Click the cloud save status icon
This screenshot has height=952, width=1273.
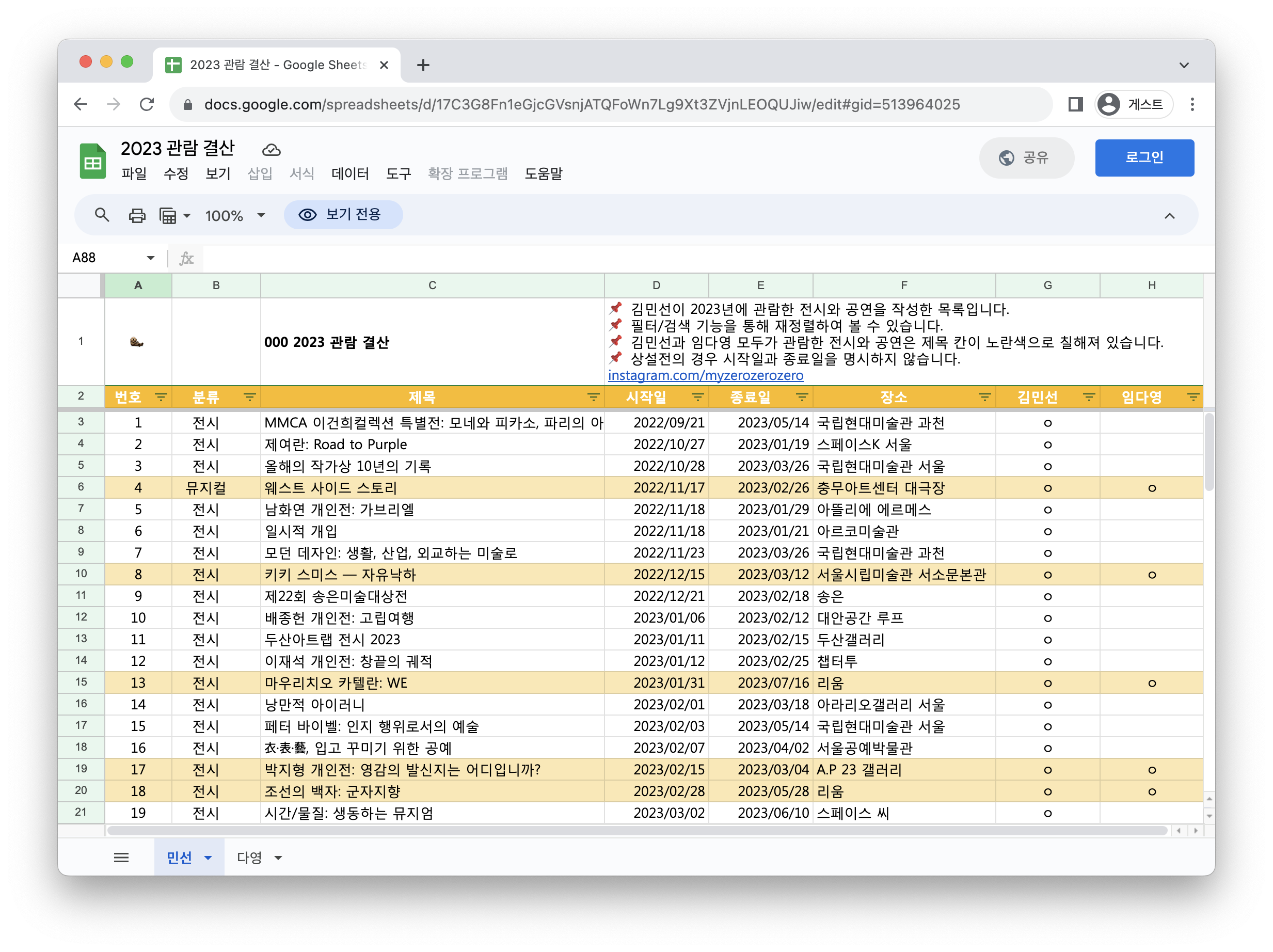point(271,150)
